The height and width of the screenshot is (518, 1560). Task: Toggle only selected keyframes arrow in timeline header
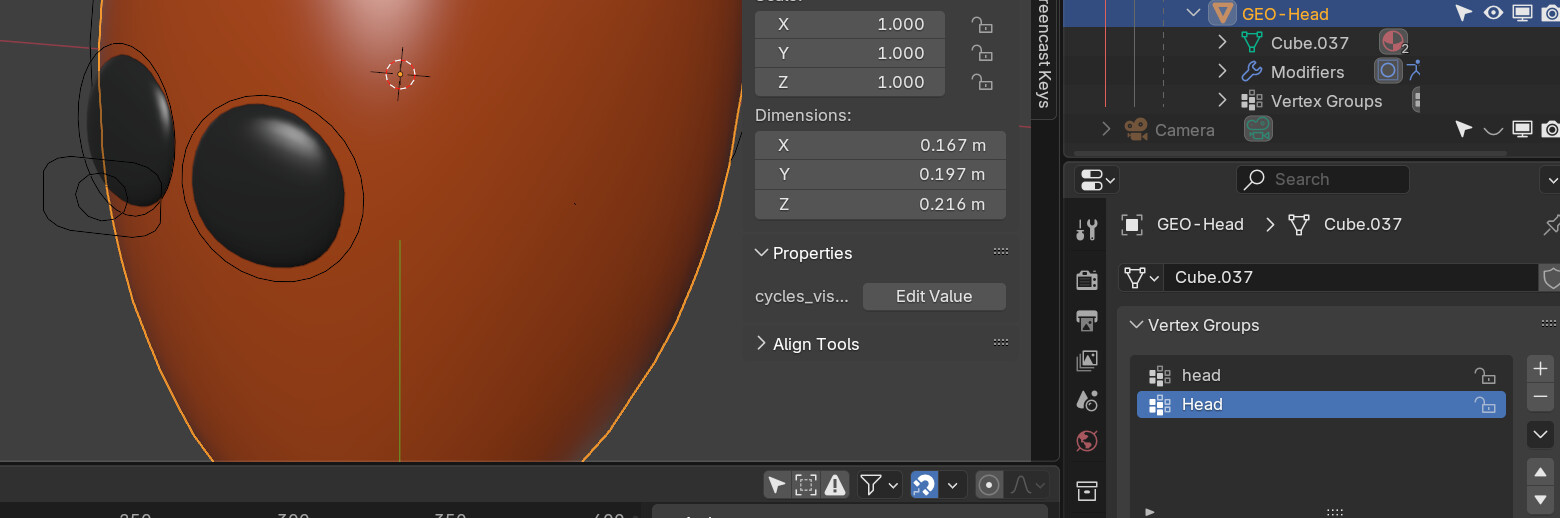pos(777,485)
